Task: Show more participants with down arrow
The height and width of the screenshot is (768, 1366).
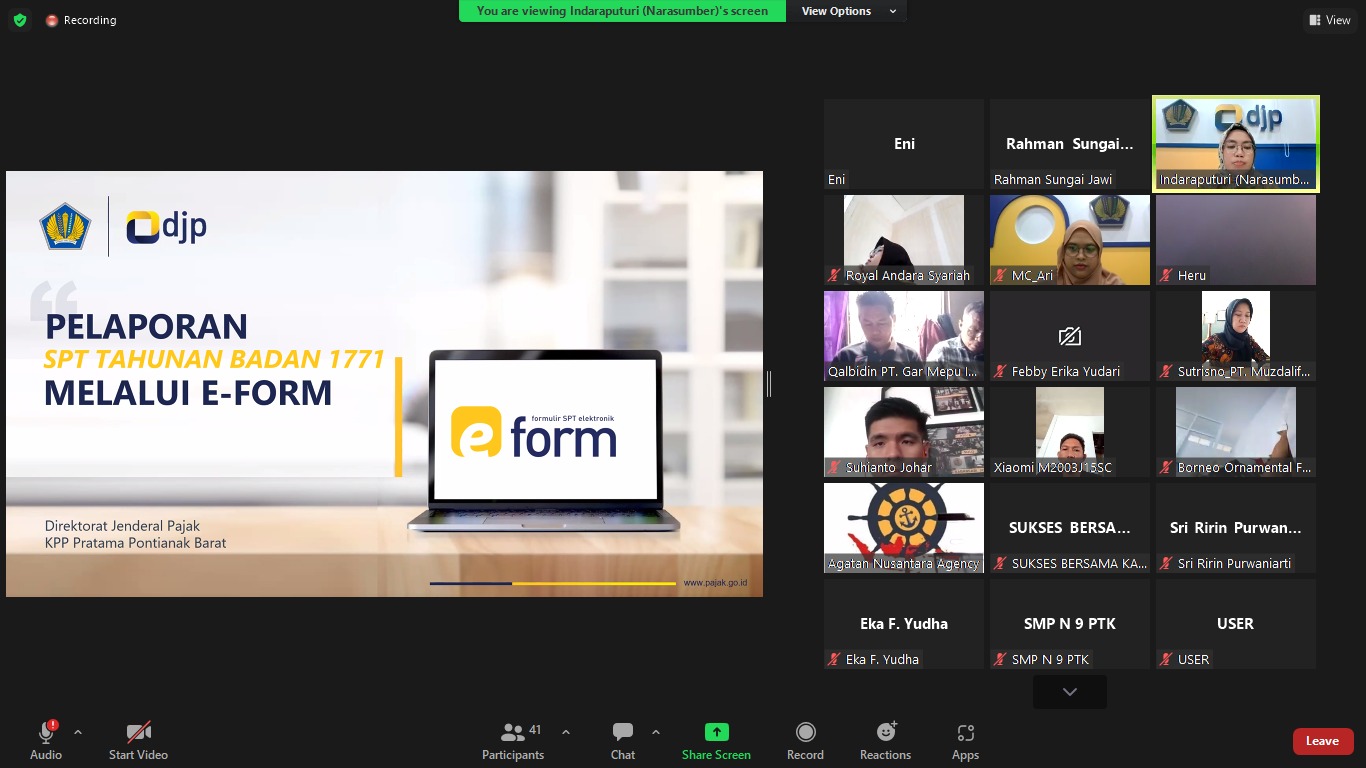Action: coord(1070,692)
